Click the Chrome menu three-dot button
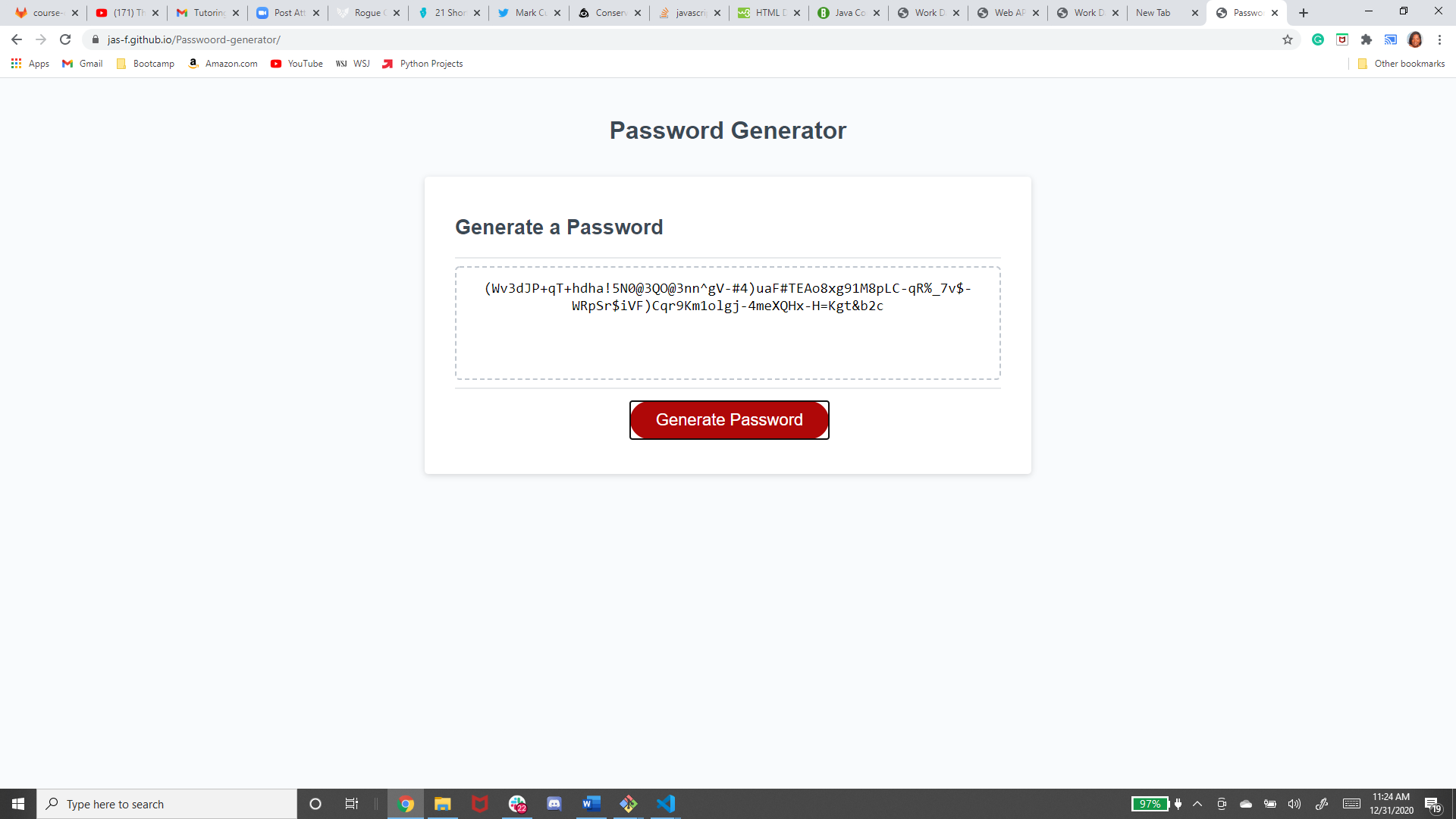The image size is (1456, 819). (1438, 40)
